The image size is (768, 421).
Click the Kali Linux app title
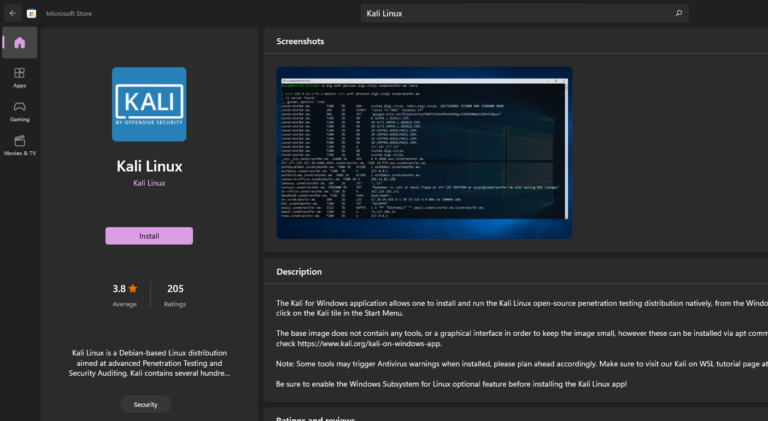coord(149,166)
